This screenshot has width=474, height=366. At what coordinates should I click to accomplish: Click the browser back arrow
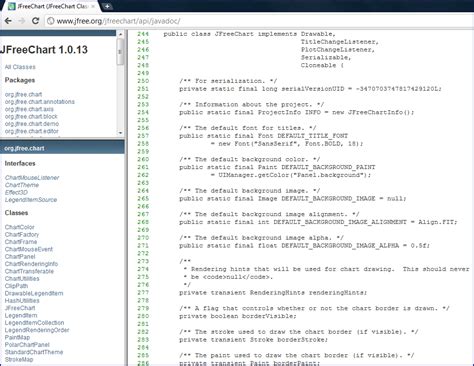coord(8,21)
